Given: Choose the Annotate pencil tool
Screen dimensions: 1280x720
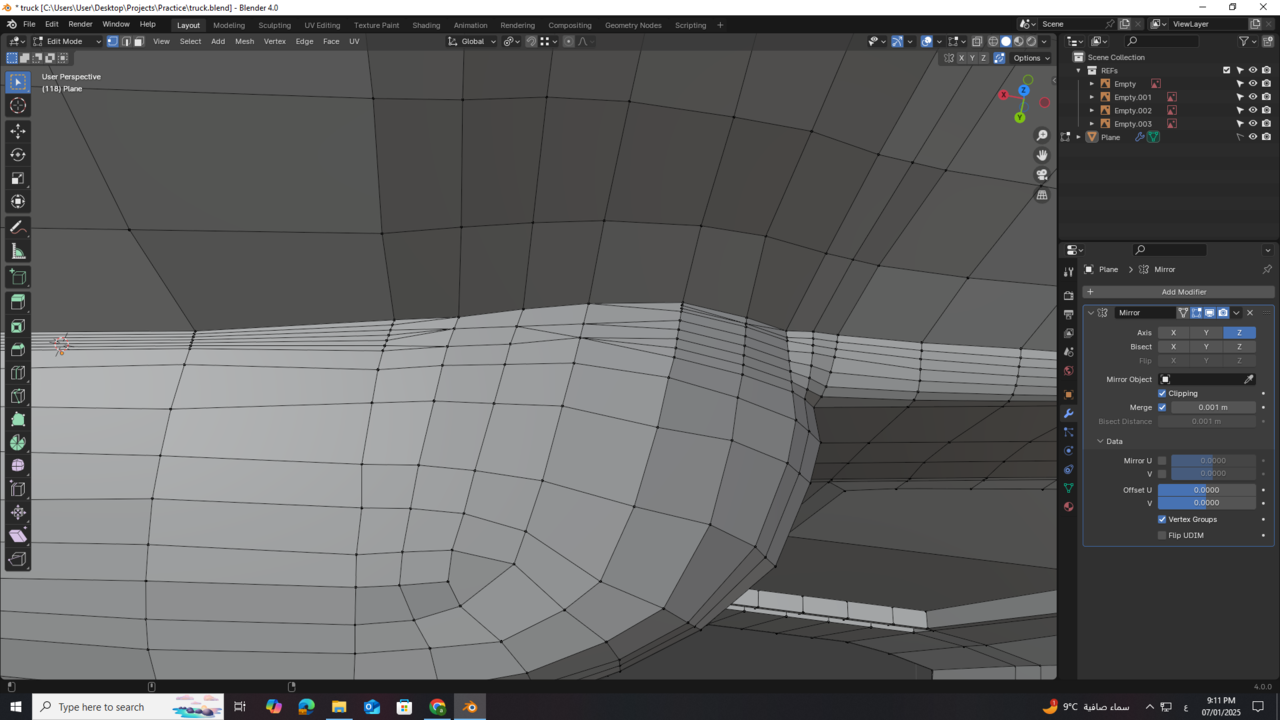Looking at the screenshot, I should [18, 227].
